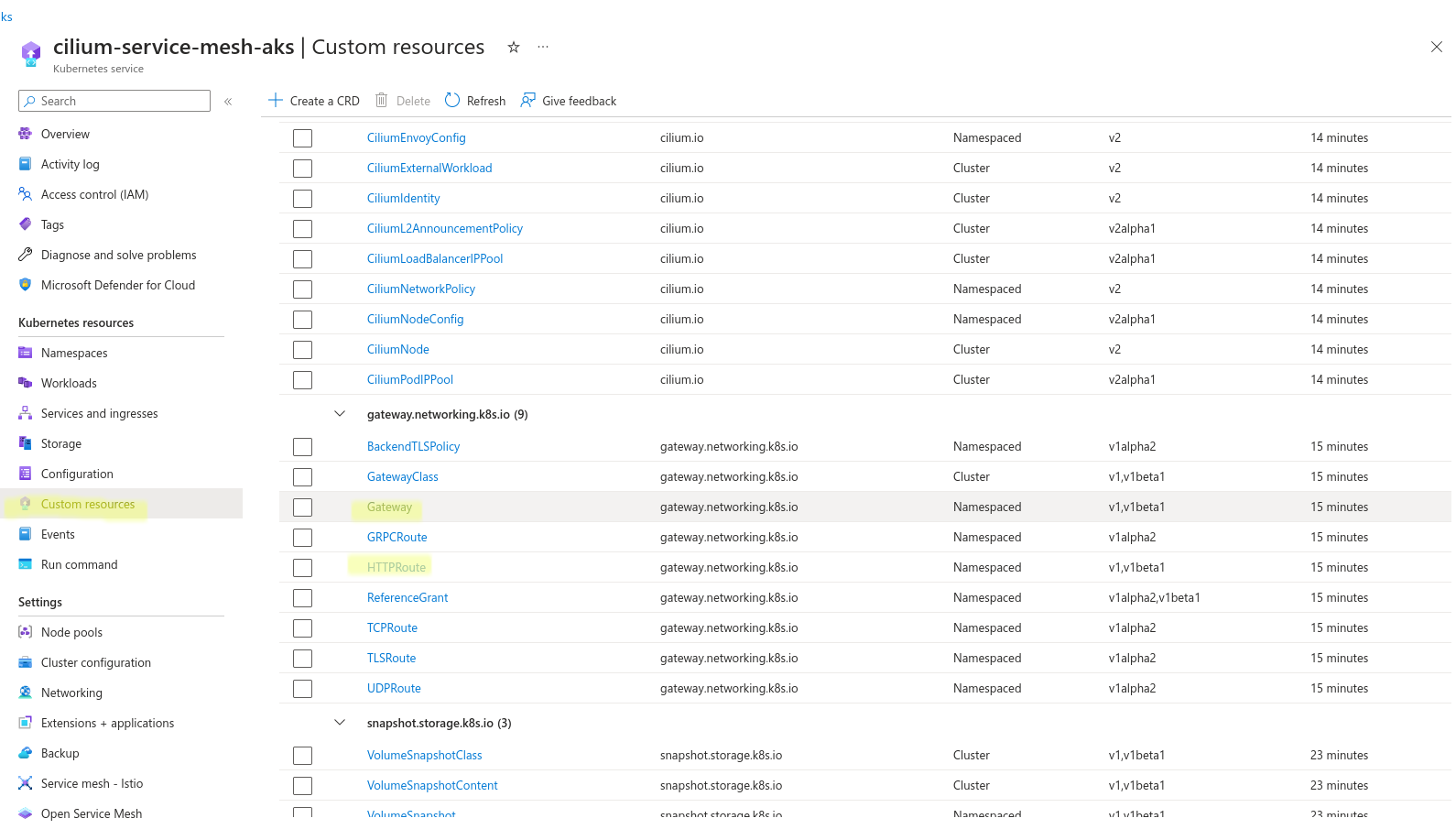
Task: Click the Give feedback person icon
Action: point(528,100)
